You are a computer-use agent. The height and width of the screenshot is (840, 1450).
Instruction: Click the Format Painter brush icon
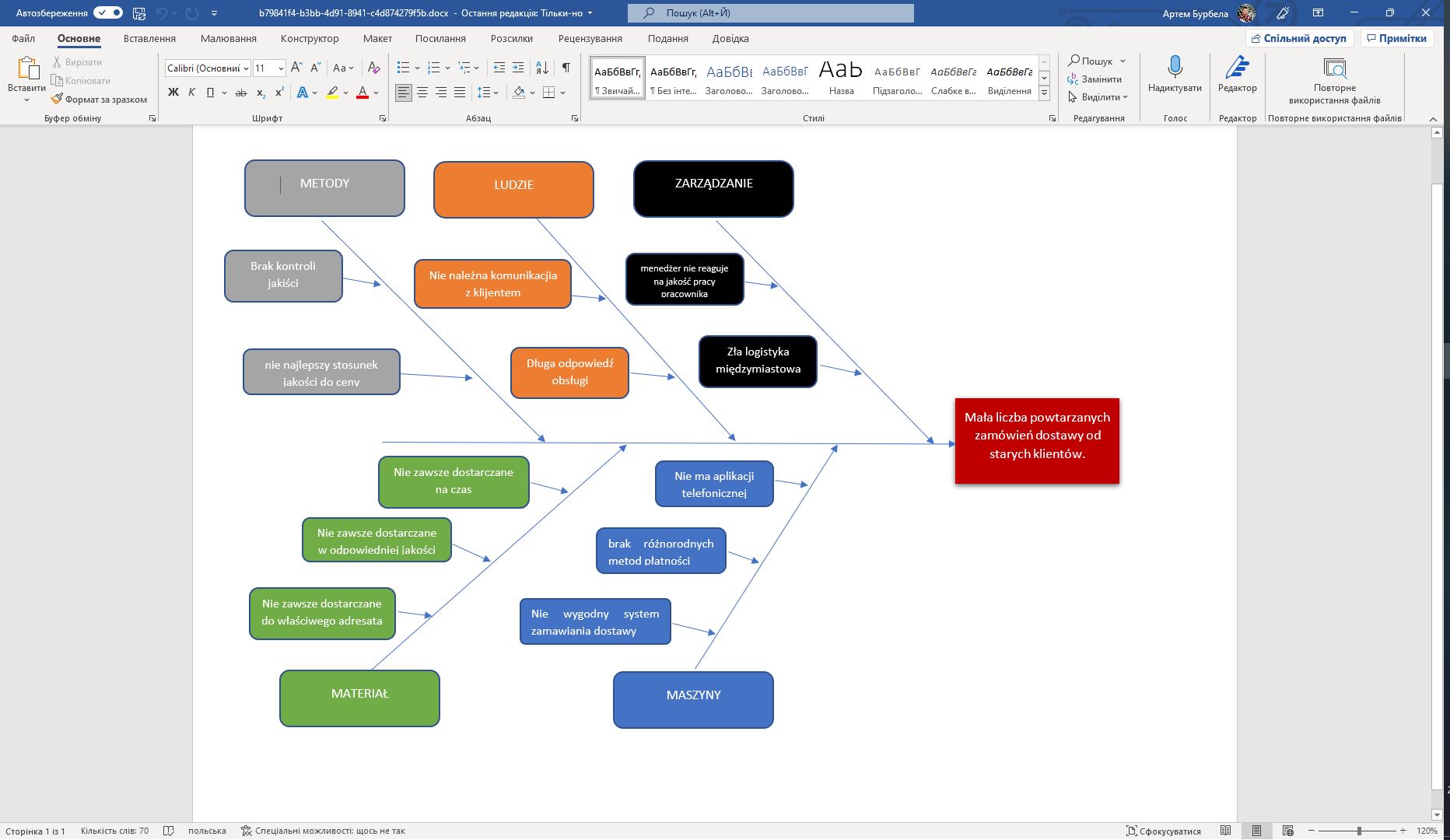pos(57,100)
